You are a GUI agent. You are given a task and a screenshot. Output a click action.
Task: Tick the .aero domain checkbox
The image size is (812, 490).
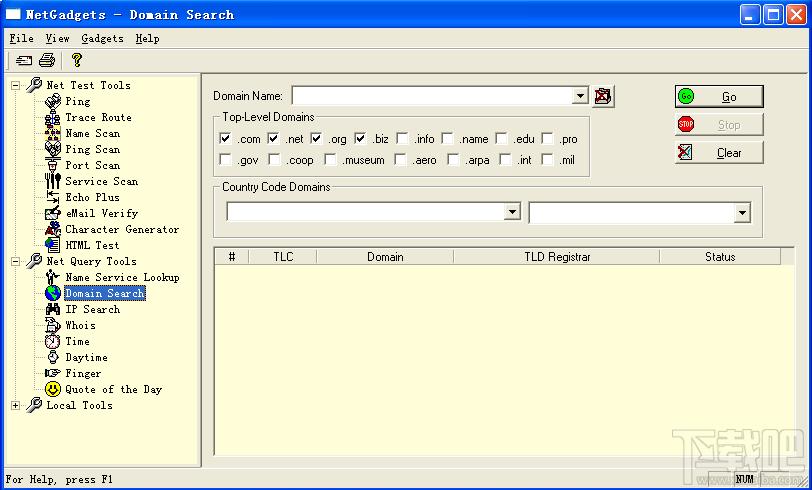coord(400,160)
